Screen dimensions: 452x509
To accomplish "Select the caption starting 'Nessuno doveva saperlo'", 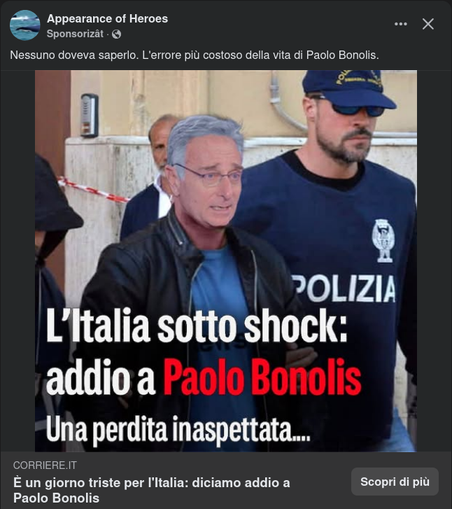I will [194, 55].
